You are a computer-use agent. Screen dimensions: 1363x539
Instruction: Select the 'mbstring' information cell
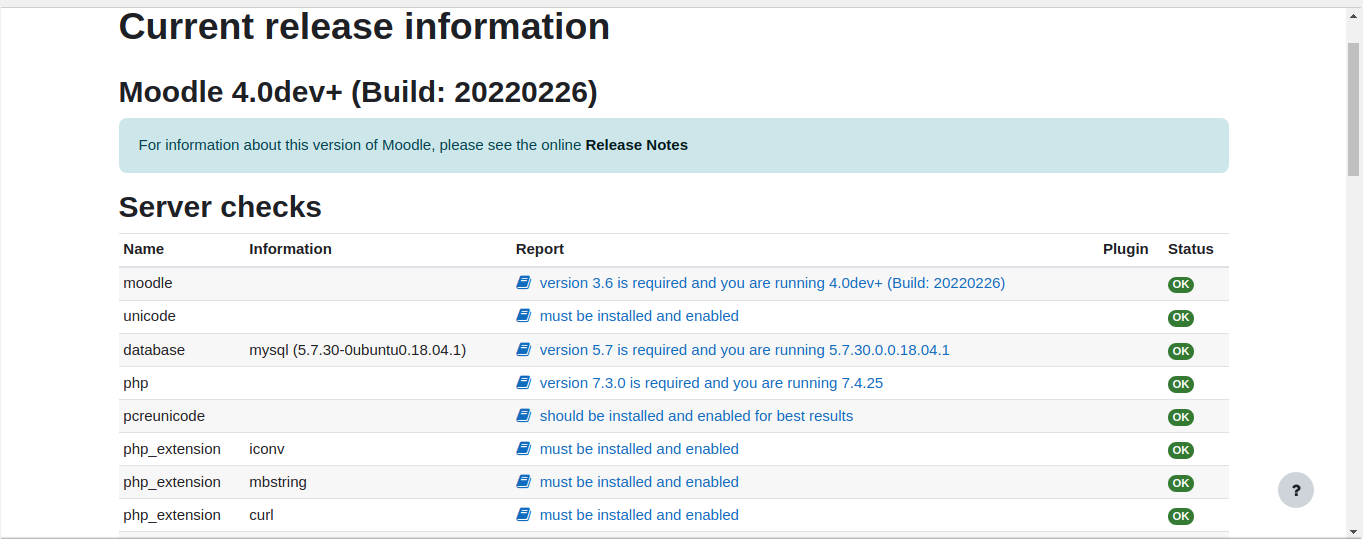coord(278,482)
